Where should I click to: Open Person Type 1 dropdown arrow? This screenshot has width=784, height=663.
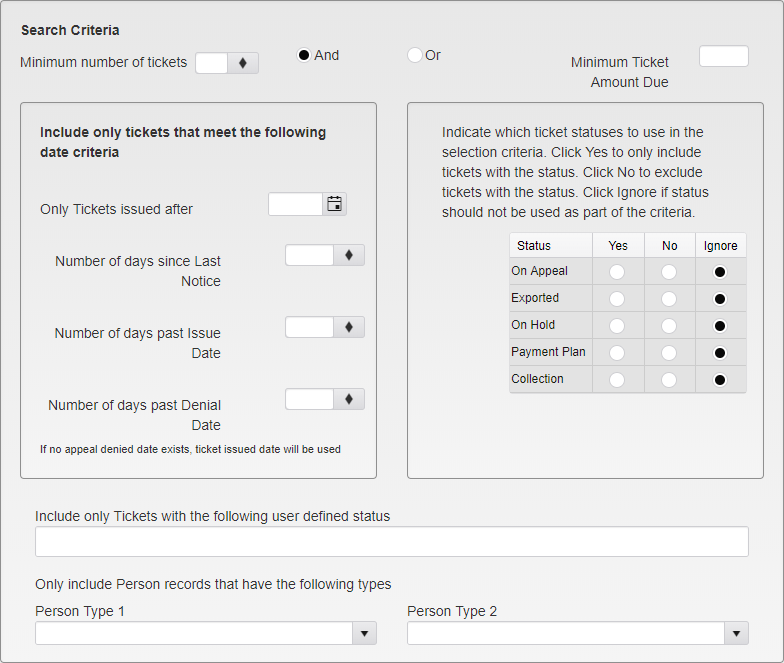tap(364, 634)
